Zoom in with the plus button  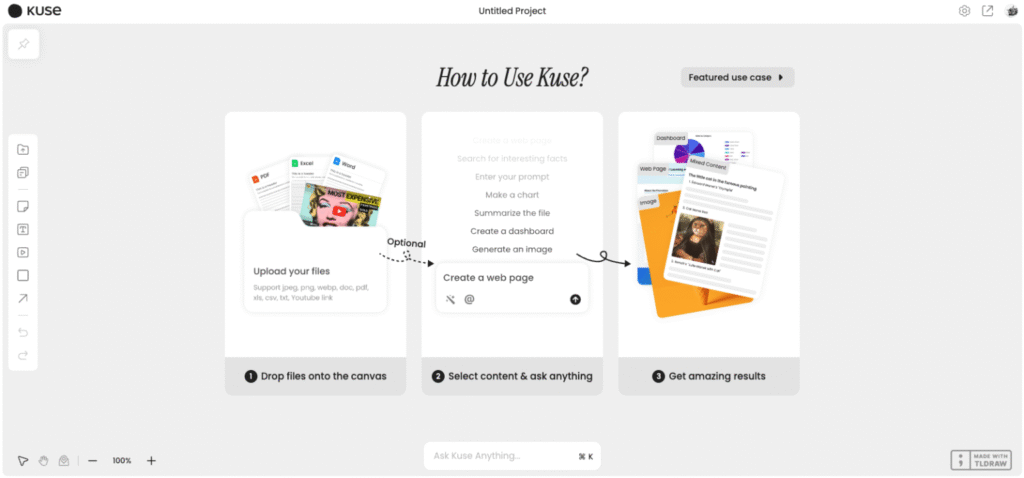click(152, 460)
